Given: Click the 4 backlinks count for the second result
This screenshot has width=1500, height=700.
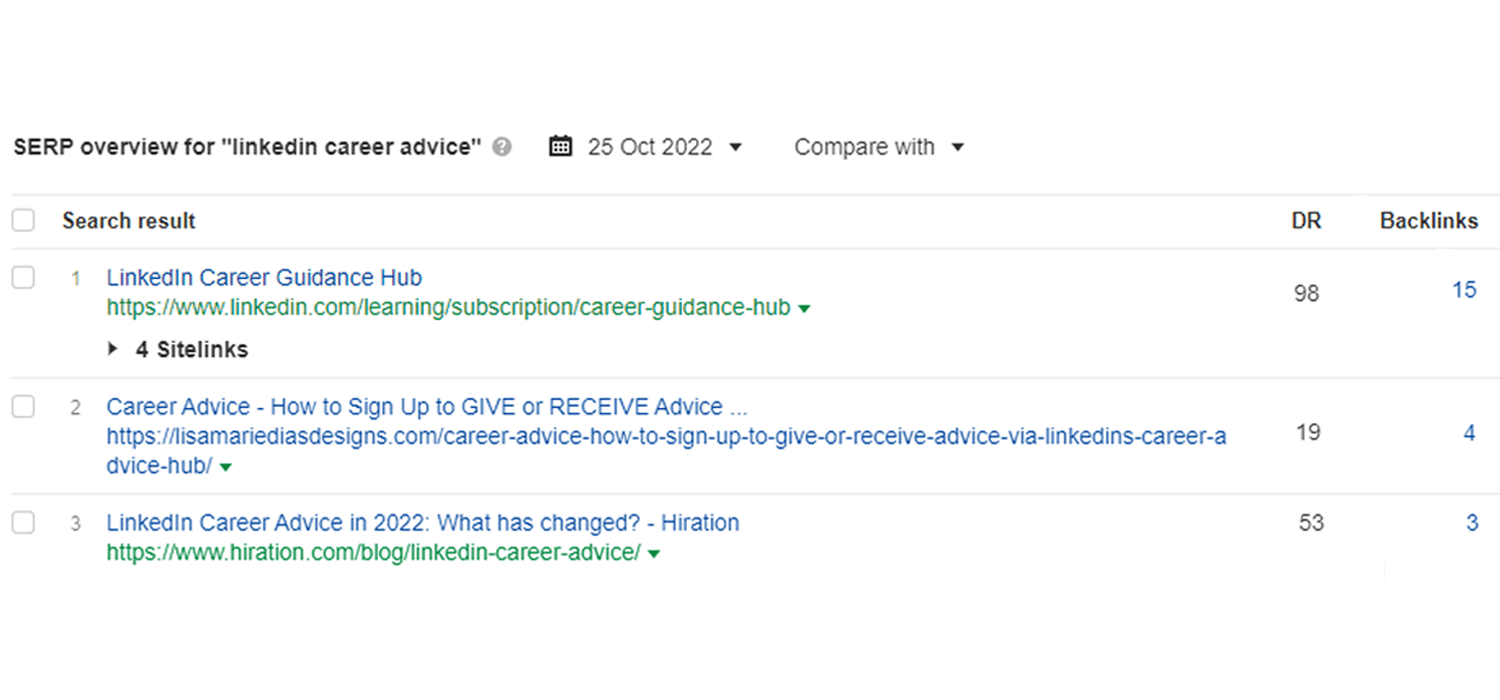Looking at the screenshot, I should [x=1468, y=432].
